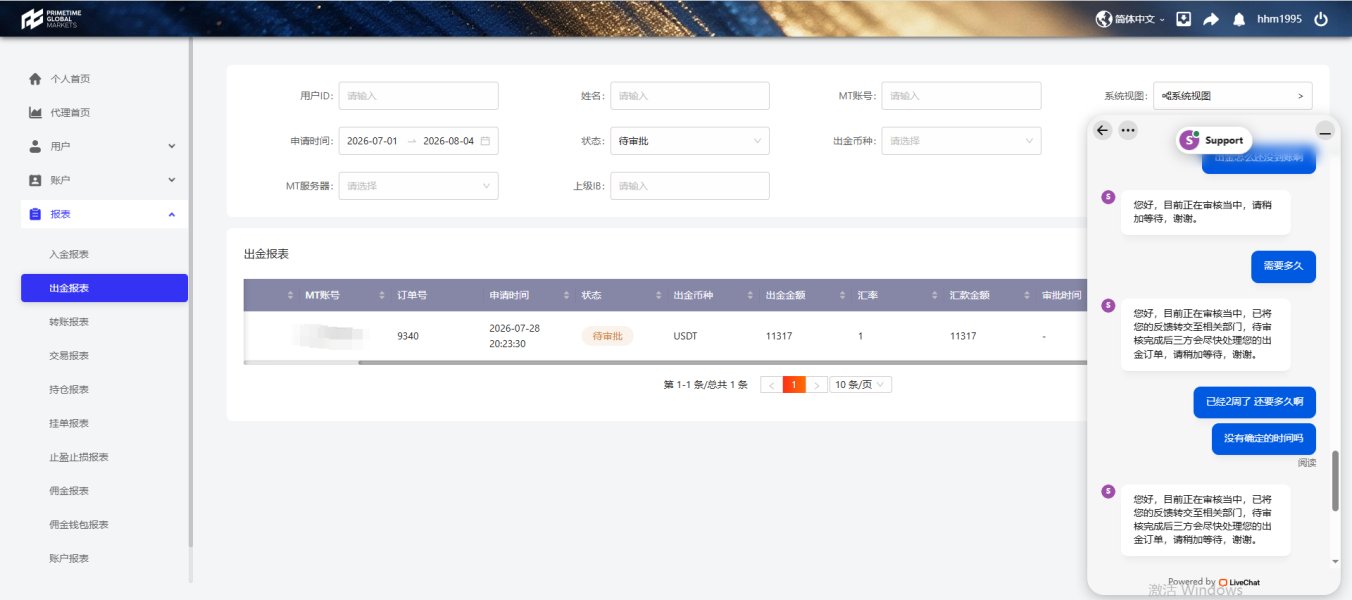1352x600 pixels.
Task: Open the 状态 dropdown showing 待审批
Action: click(x=690, y=141)
